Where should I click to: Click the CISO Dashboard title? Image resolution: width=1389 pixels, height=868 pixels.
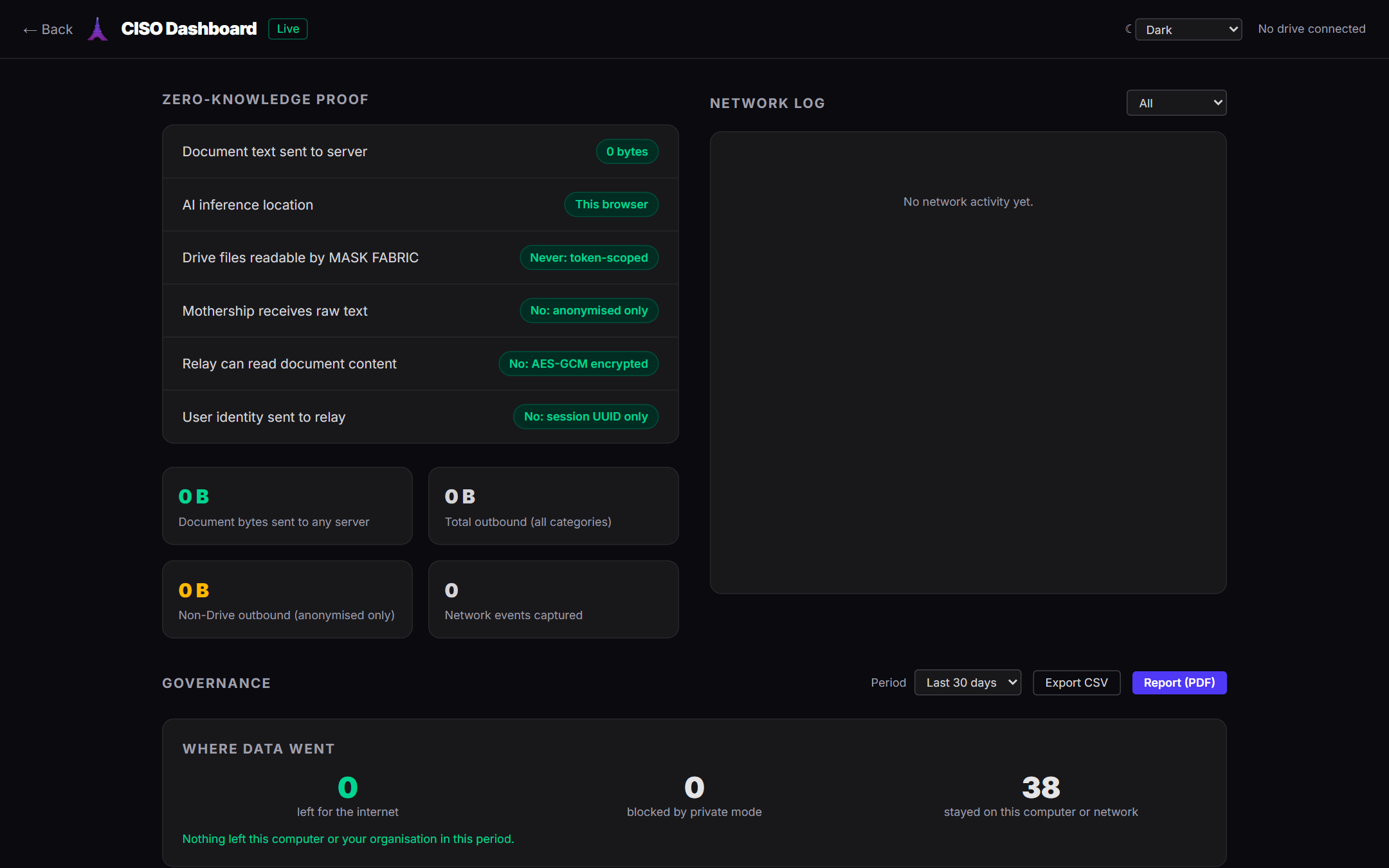coord(189,29)
